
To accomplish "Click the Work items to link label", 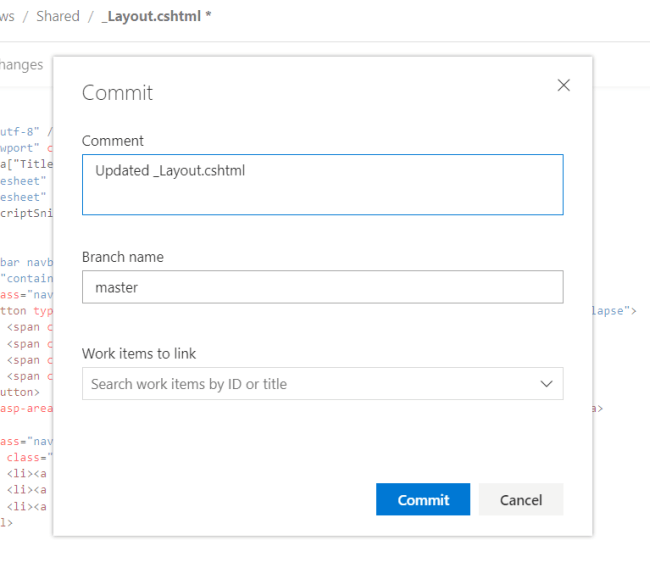I will pos(139,353).
